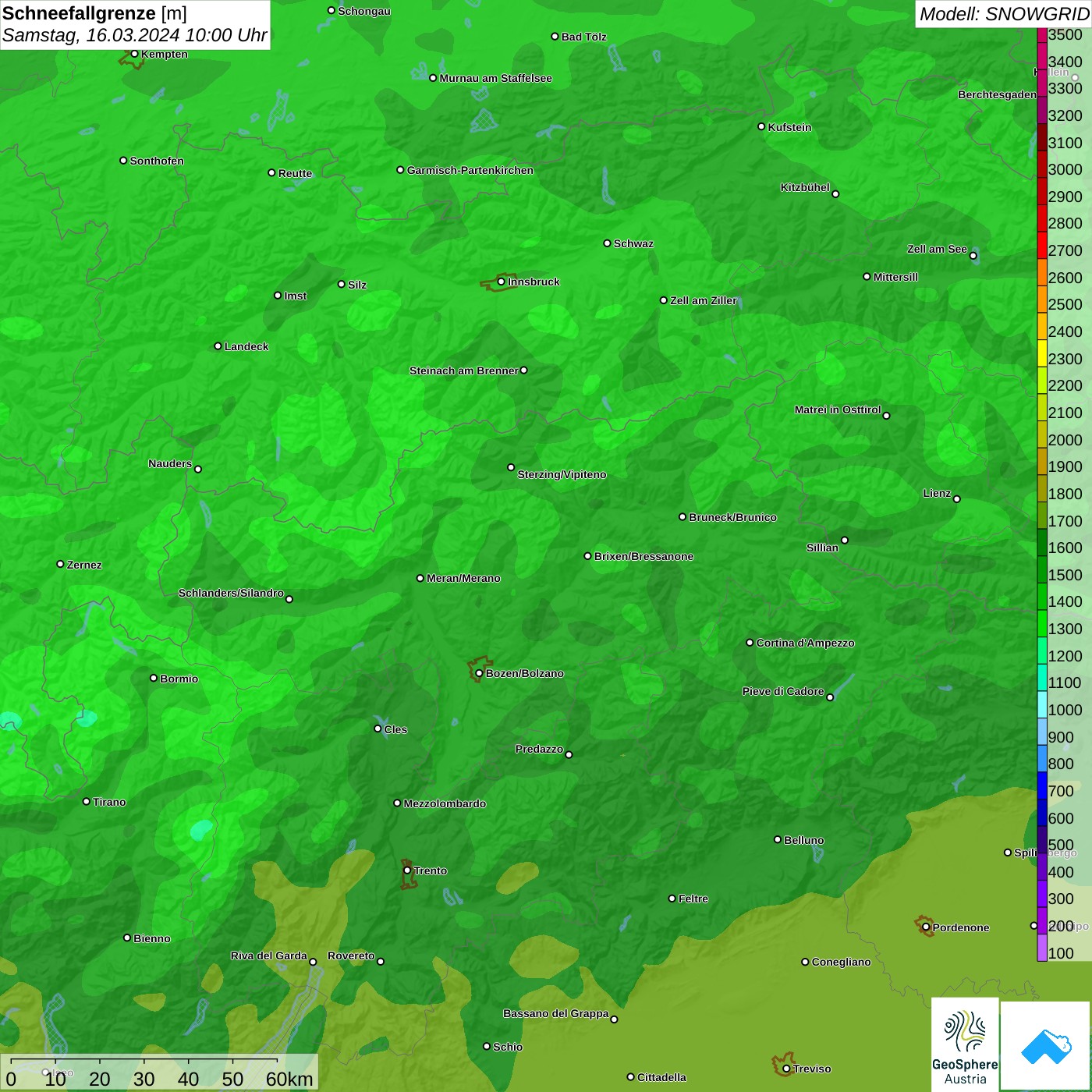The width and height of the screenshot is (1092, 1092).
Task: Click the Mittersill label
Action: (895, 277)
